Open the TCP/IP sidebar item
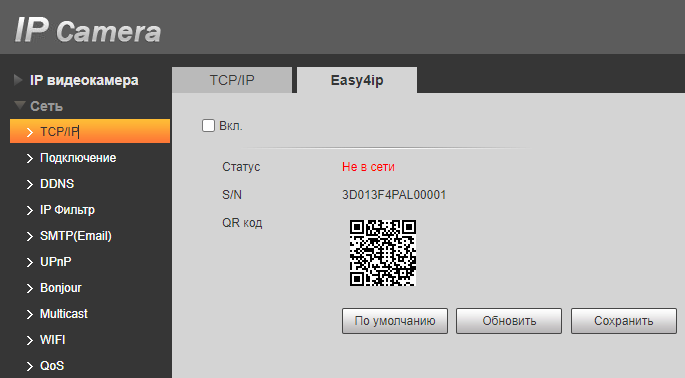The height and width of the screenshot is (378, 685). point(90,131)
